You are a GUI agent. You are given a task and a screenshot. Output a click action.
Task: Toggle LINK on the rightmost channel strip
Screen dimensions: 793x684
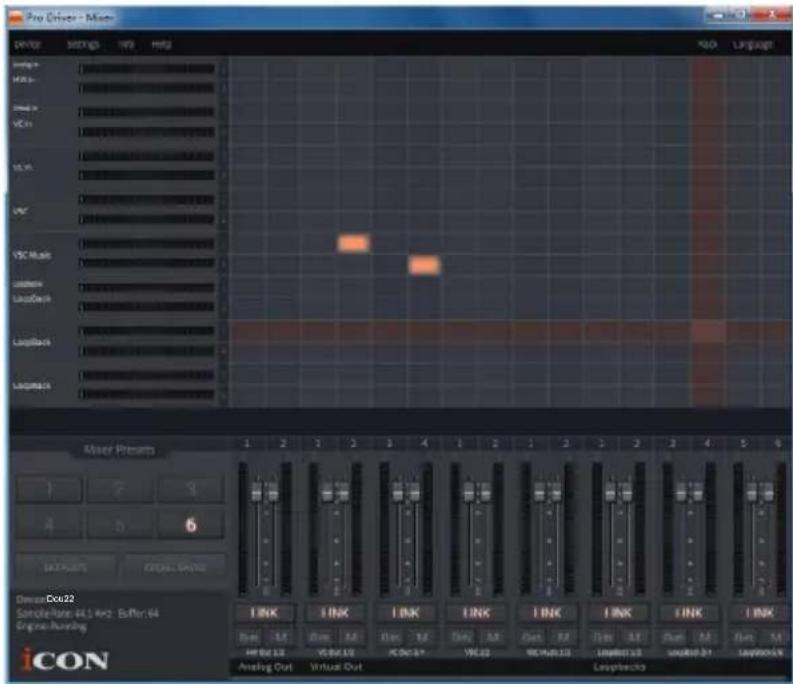760,613
